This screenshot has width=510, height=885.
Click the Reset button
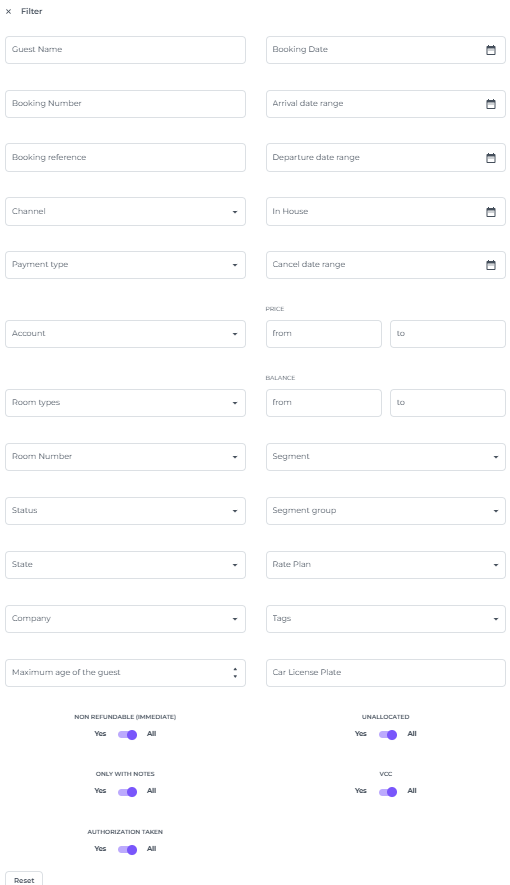point(24,879)
